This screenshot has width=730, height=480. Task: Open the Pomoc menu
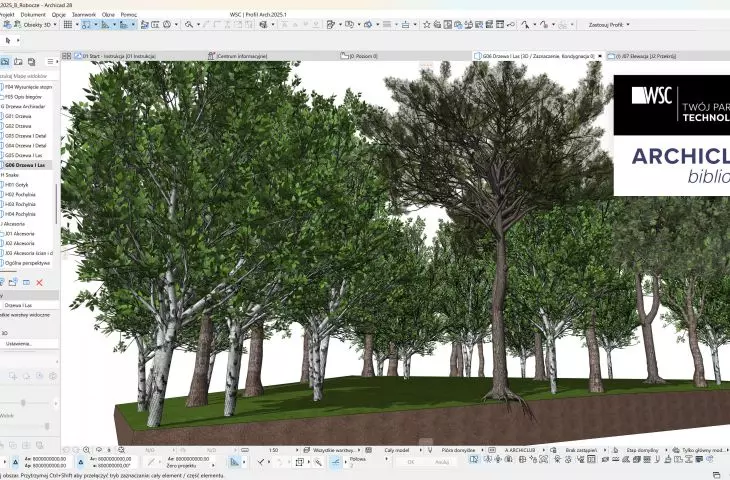coord(128,14)
